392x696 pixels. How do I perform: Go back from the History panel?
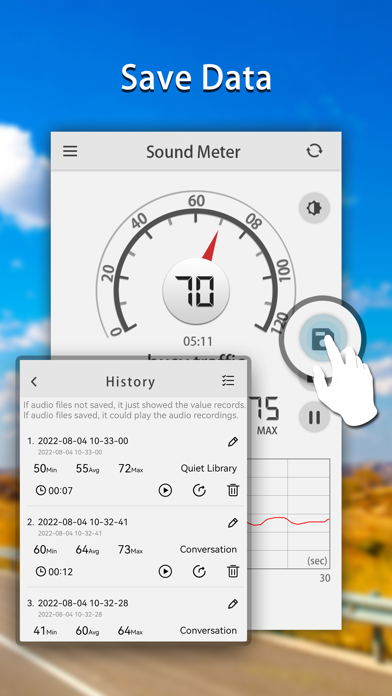coord(34,382)
